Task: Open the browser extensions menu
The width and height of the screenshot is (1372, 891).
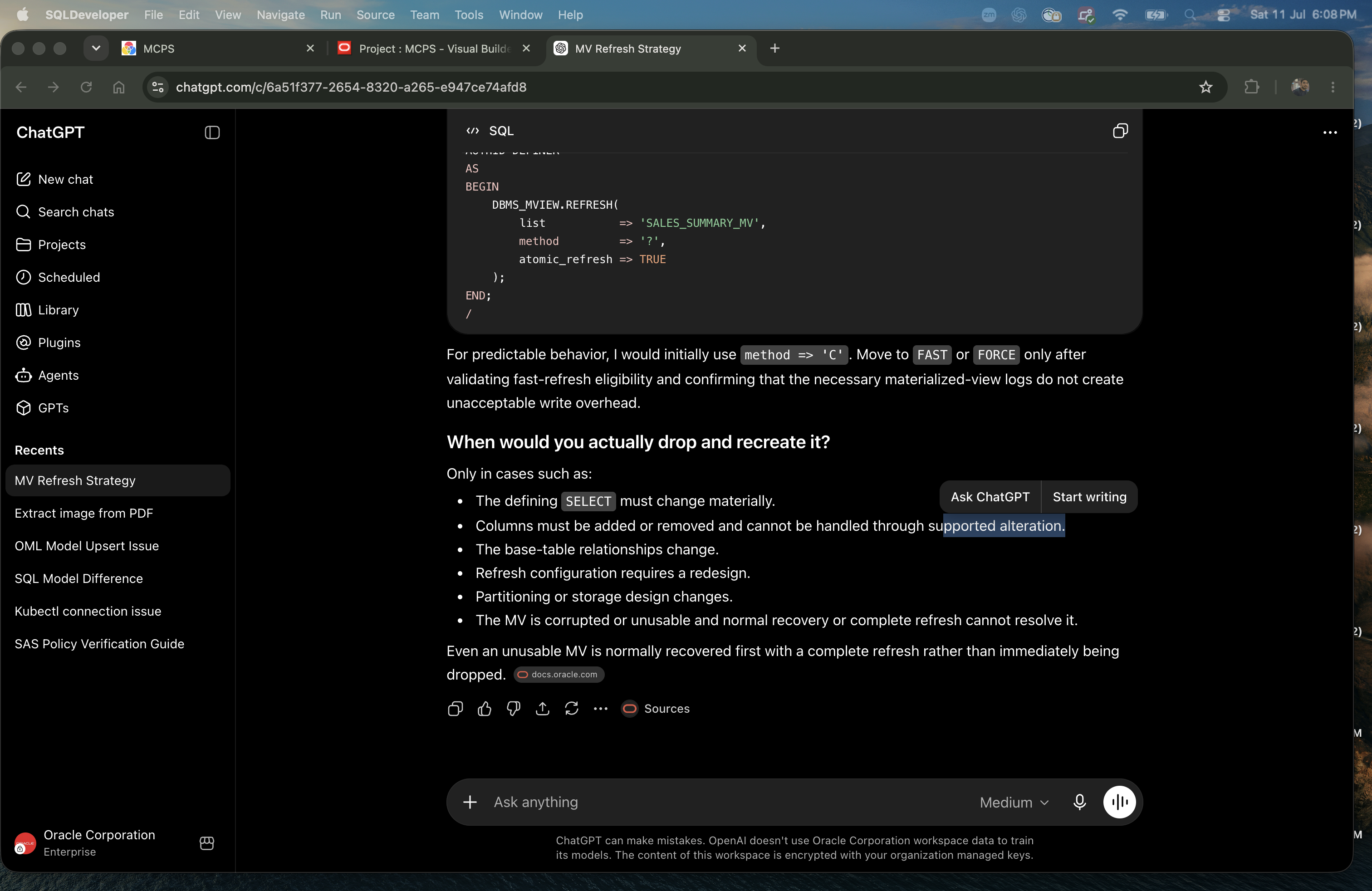Action: [x=1251, y=87]
